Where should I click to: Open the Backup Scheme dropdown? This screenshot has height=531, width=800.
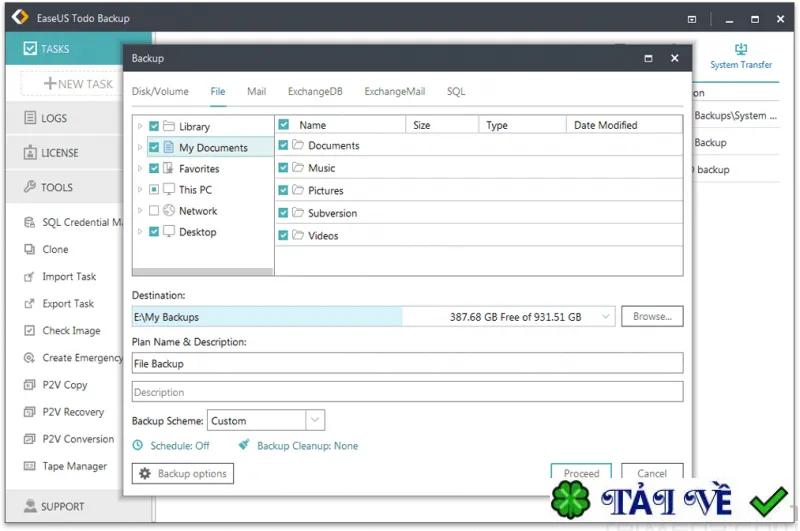[x=315, y=421]
